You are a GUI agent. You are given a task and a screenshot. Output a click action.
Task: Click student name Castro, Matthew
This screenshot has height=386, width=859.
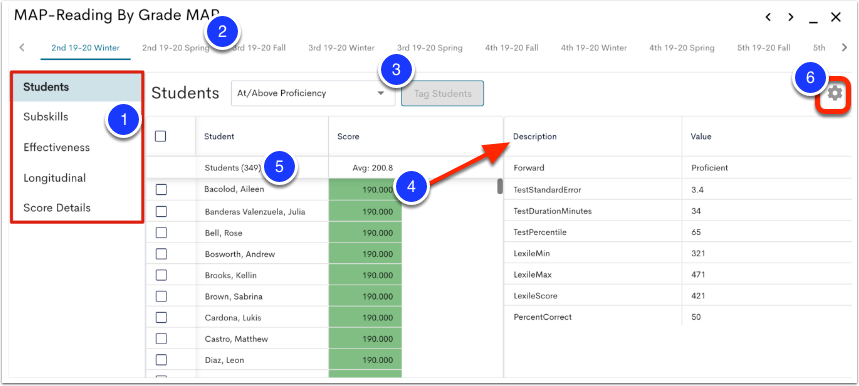pos(236,339)
